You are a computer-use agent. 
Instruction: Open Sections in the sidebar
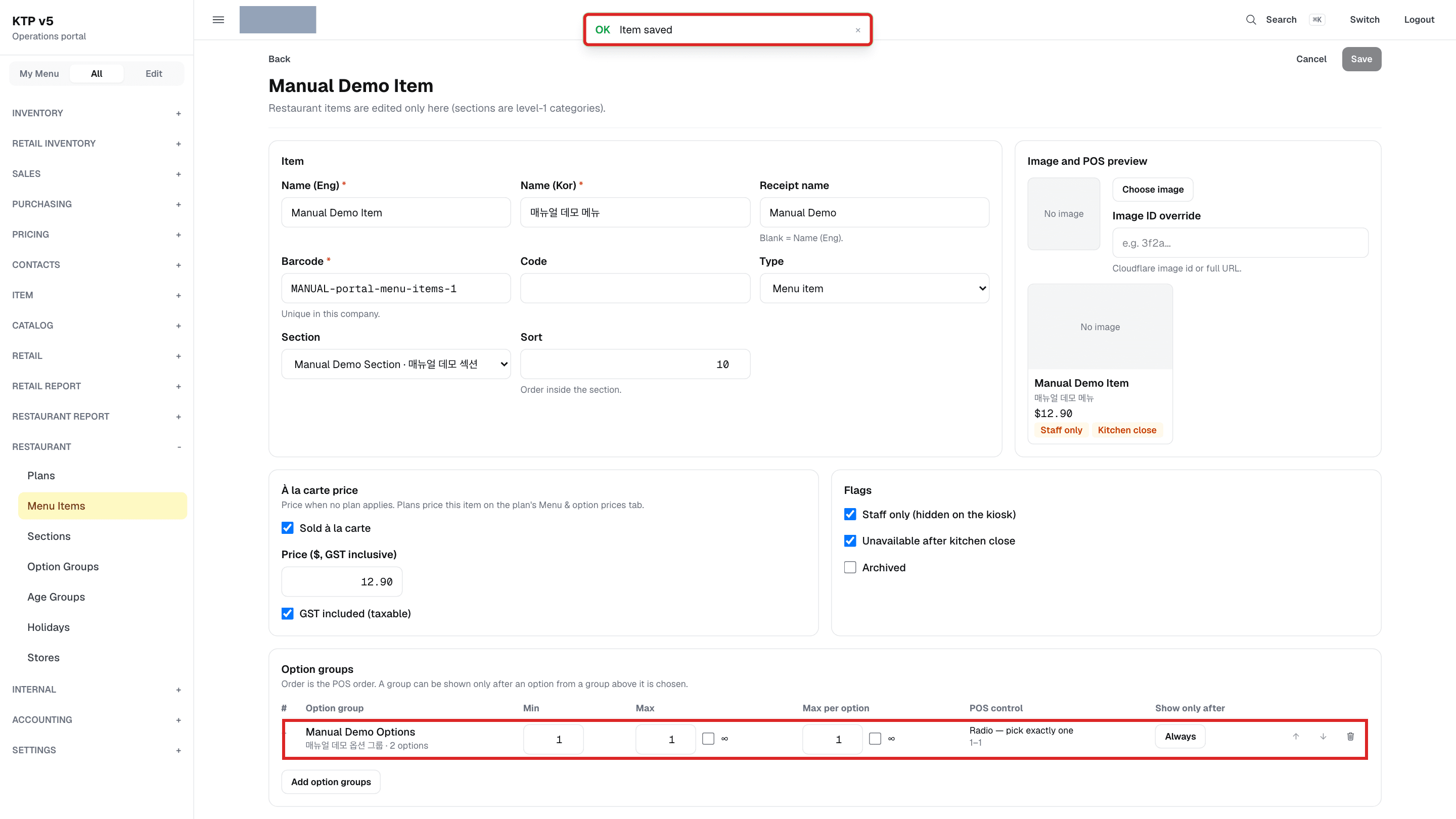tap(102, 536)
